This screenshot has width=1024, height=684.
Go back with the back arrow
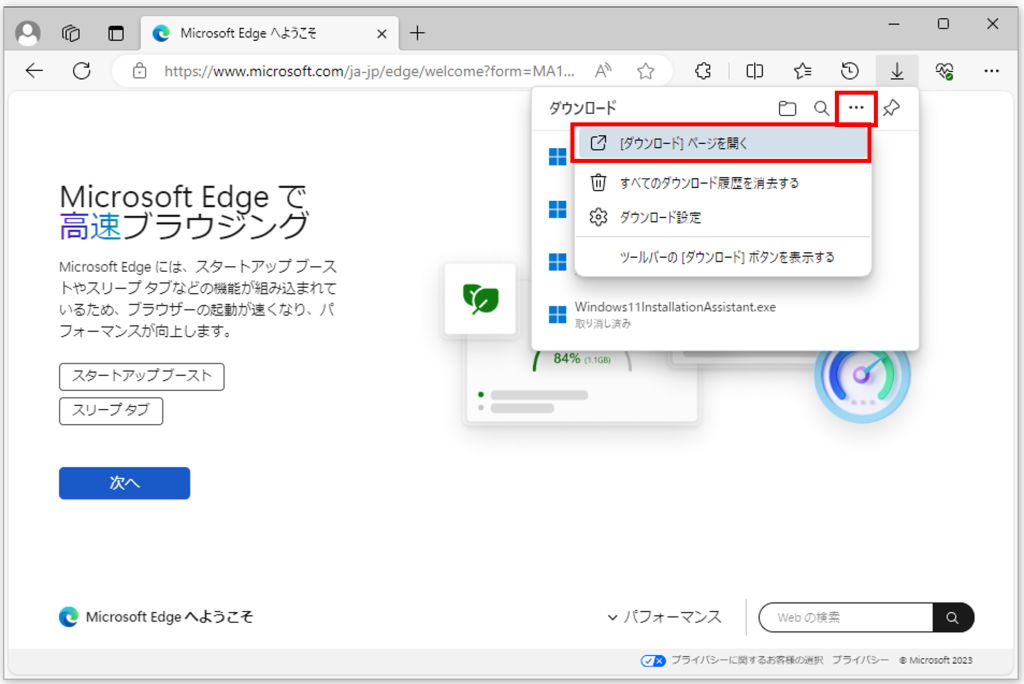pyautogui.click(x=34, y=71)
